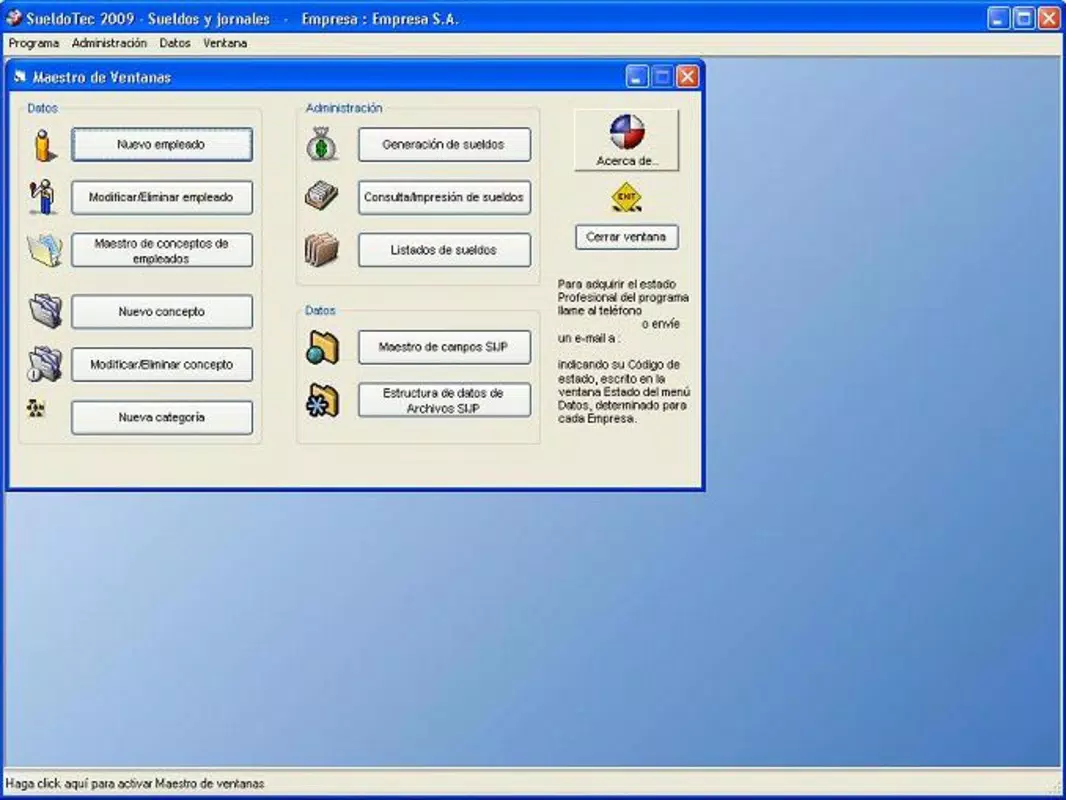The image size is (1066, 800).
Task: Open the Programa menu
Action: [x=34, y=43]
